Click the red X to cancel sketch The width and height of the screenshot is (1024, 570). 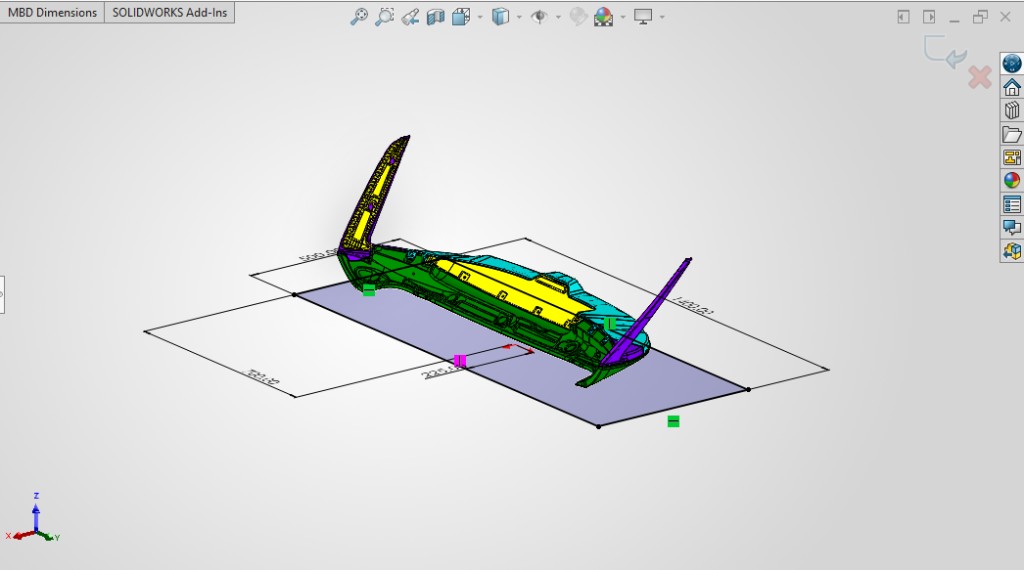[980, 78]
